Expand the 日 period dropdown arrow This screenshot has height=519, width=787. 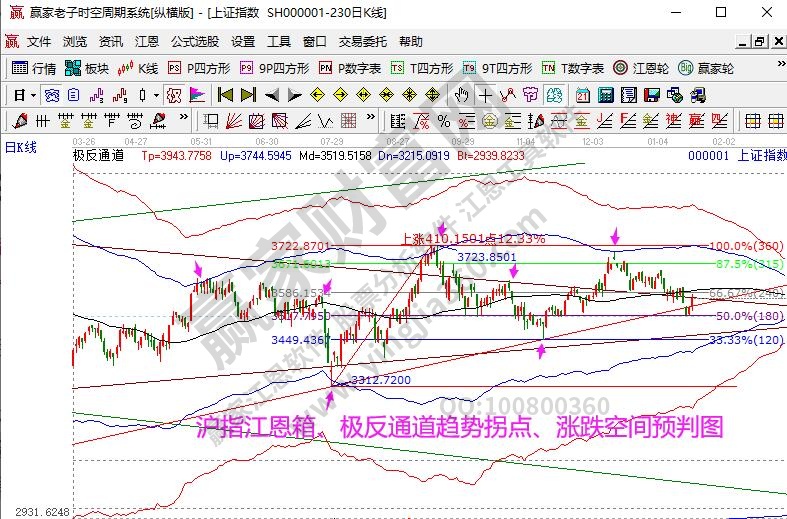pyautogui.click(x=33, y=95)
